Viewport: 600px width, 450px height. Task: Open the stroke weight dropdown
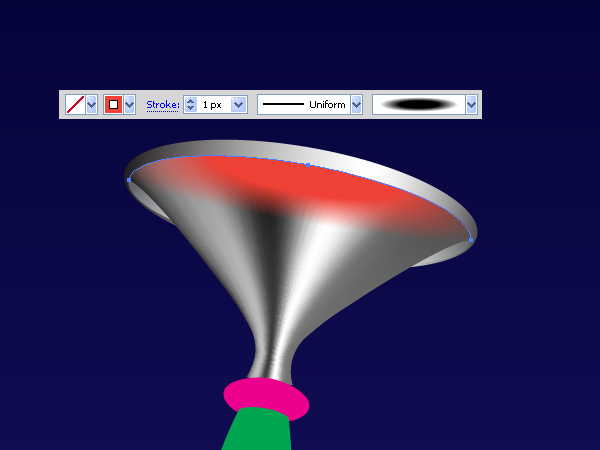[x=238, y=104]
